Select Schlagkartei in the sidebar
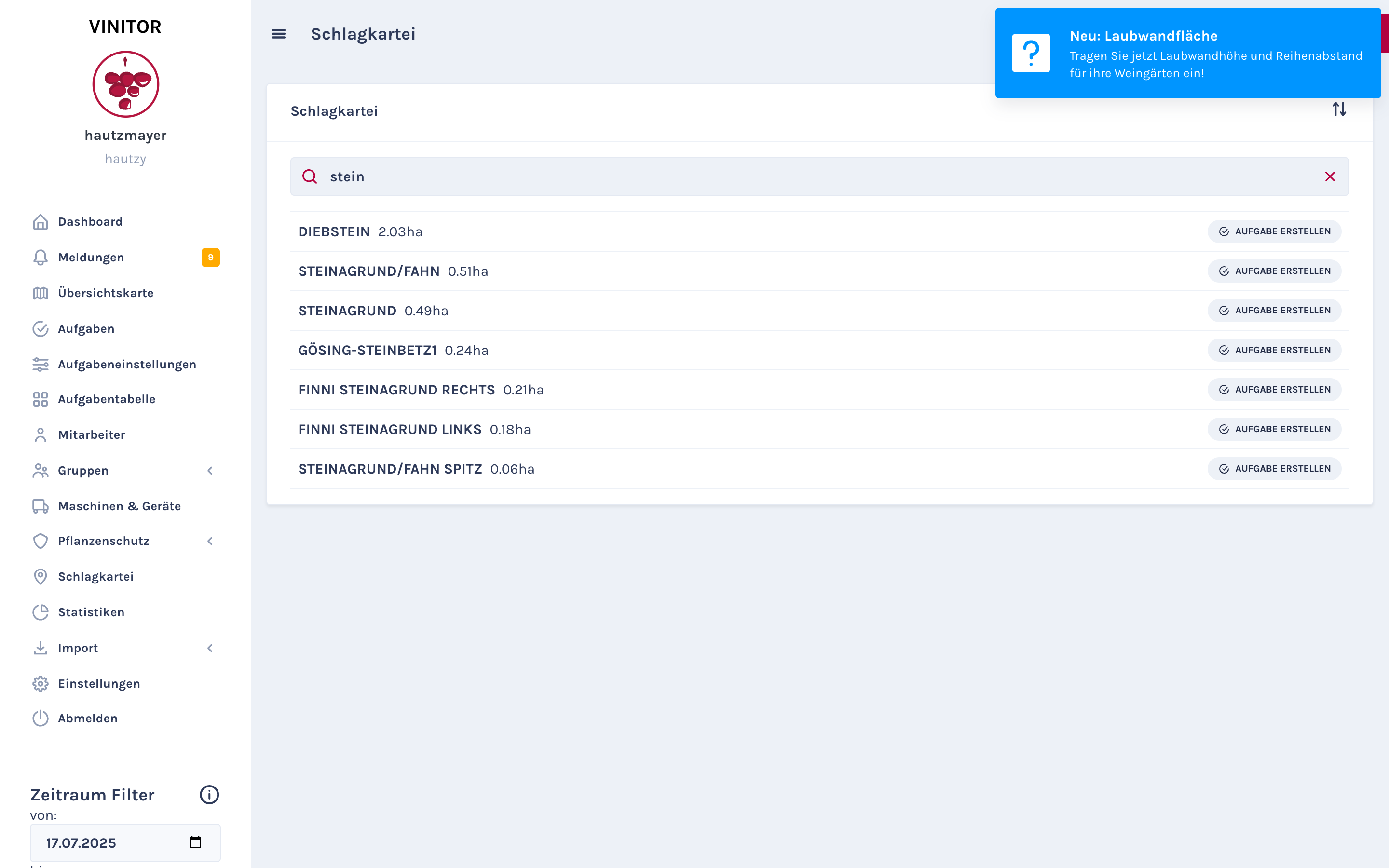 point(96,576)
